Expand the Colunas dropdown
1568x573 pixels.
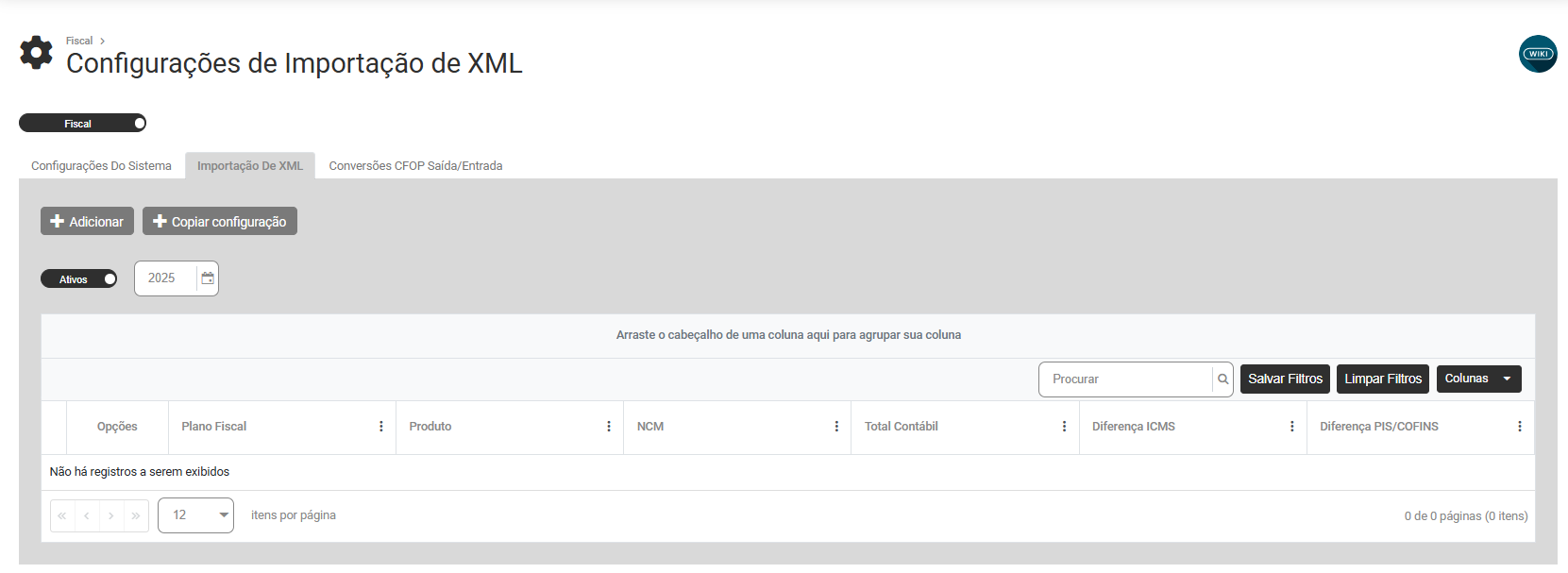click(1478, 379)
